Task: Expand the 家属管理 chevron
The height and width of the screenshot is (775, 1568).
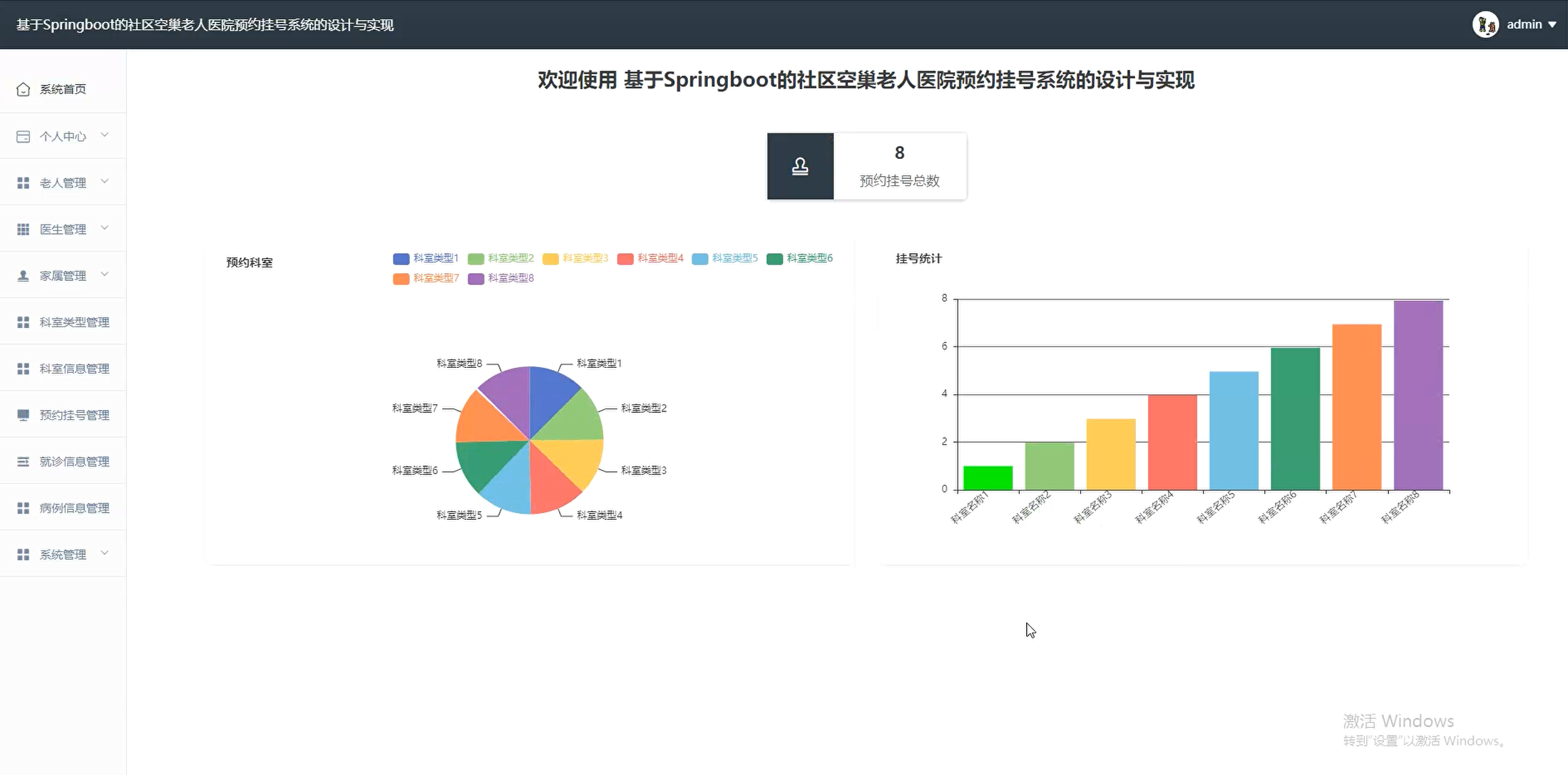Action: point(105,274)
